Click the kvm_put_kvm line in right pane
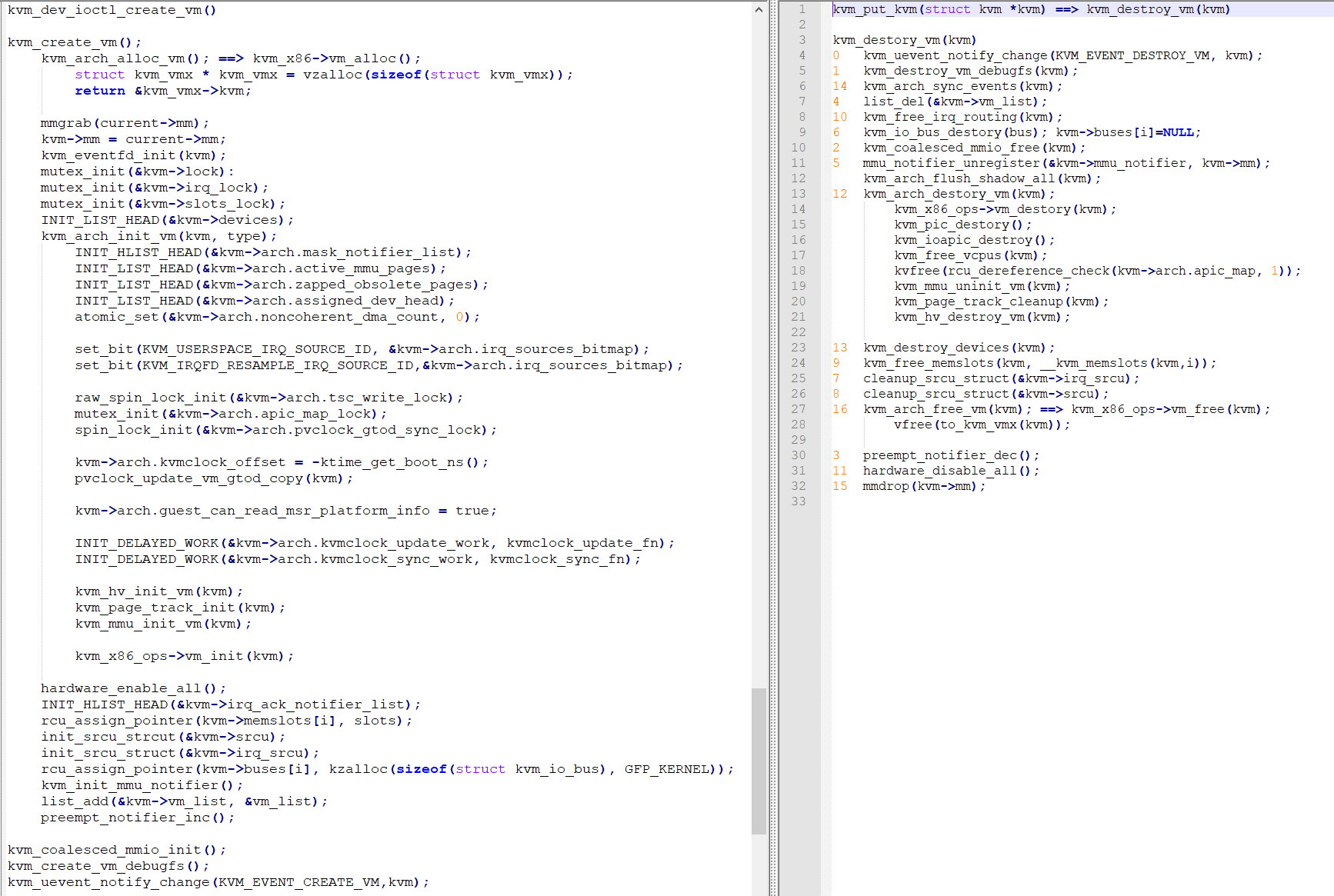This screenshot has height=896, width=1334. (1031, 9)
